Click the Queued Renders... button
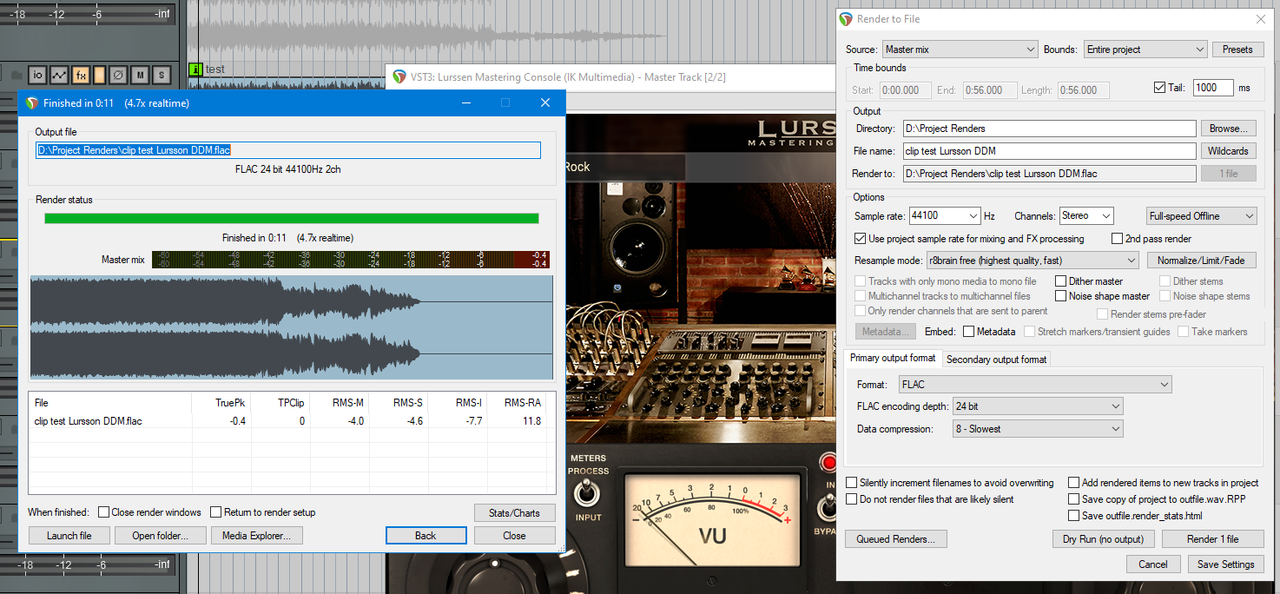Screen dimensions: 1280x594 tap(895, 539)
